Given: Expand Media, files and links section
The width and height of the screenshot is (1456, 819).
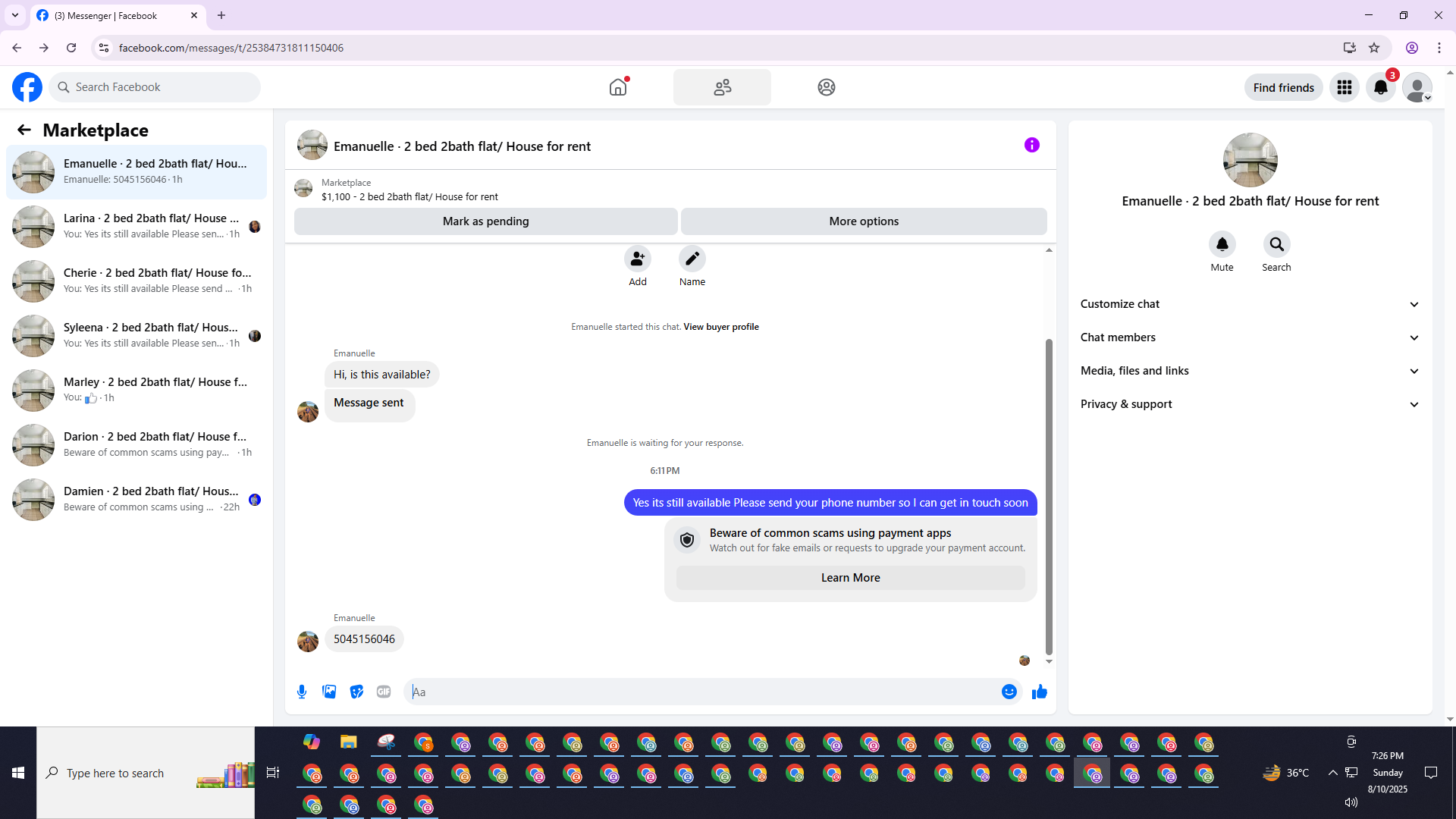Looking at the screenshot, I should (1250, 371).
